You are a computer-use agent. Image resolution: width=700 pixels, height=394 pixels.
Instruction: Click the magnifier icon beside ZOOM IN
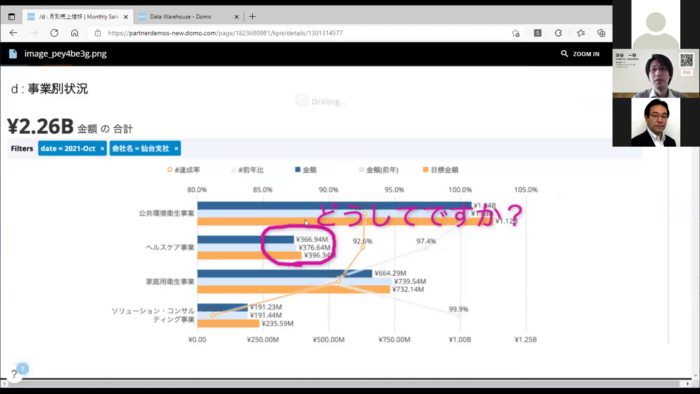pyautogui.click(x=564, y=54)
